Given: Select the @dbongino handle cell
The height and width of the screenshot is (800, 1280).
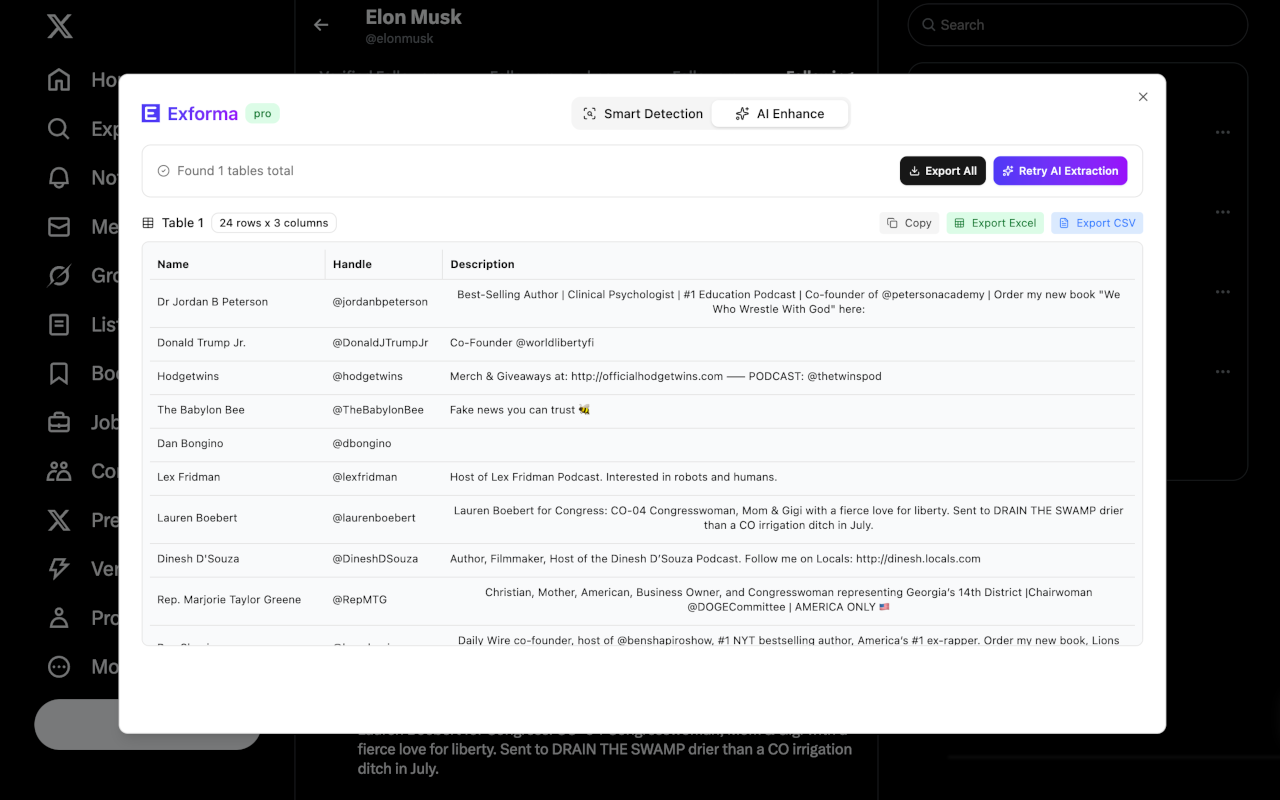Looking at the screenshot, I should pos(384,444).
